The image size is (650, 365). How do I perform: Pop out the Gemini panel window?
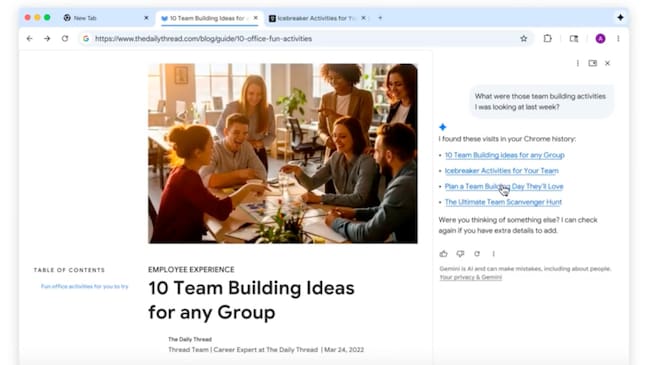point(592,63)
